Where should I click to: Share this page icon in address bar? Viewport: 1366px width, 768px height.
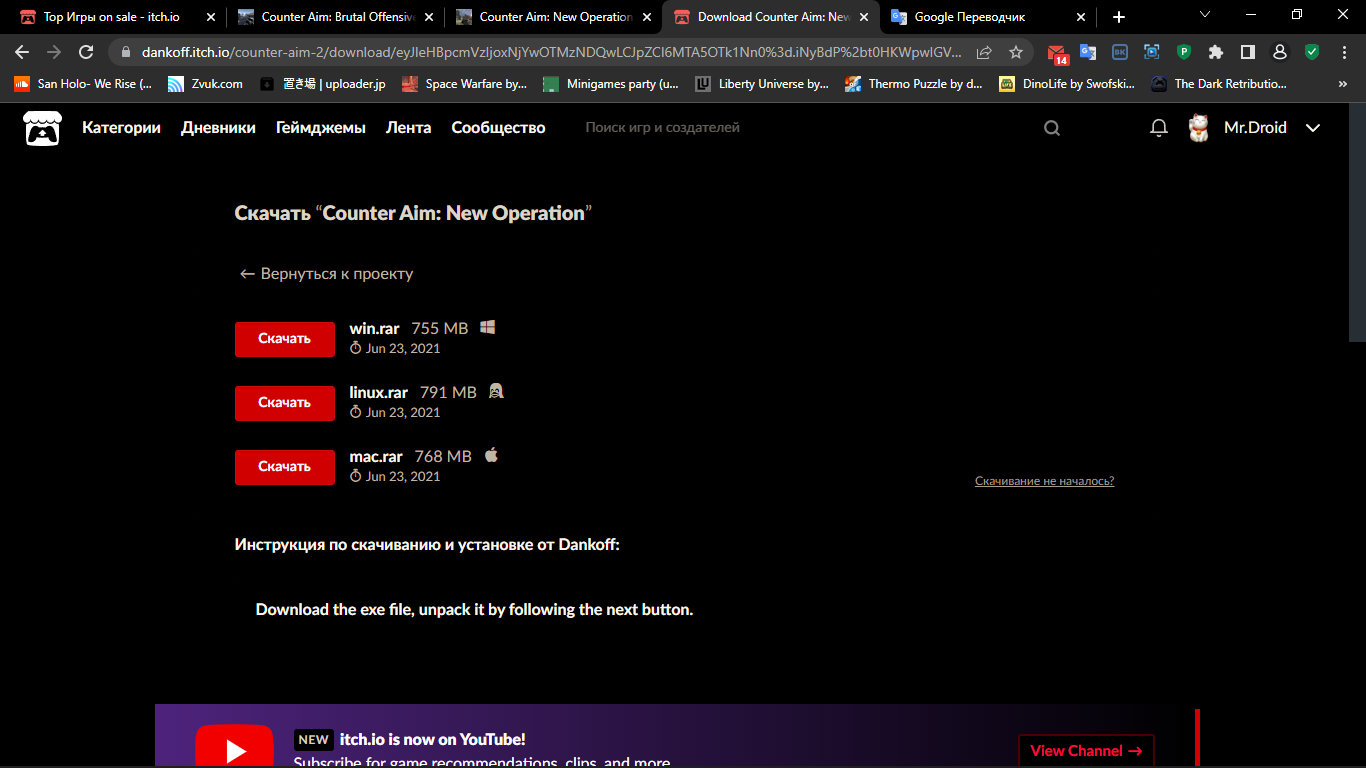tap(984, 52)
